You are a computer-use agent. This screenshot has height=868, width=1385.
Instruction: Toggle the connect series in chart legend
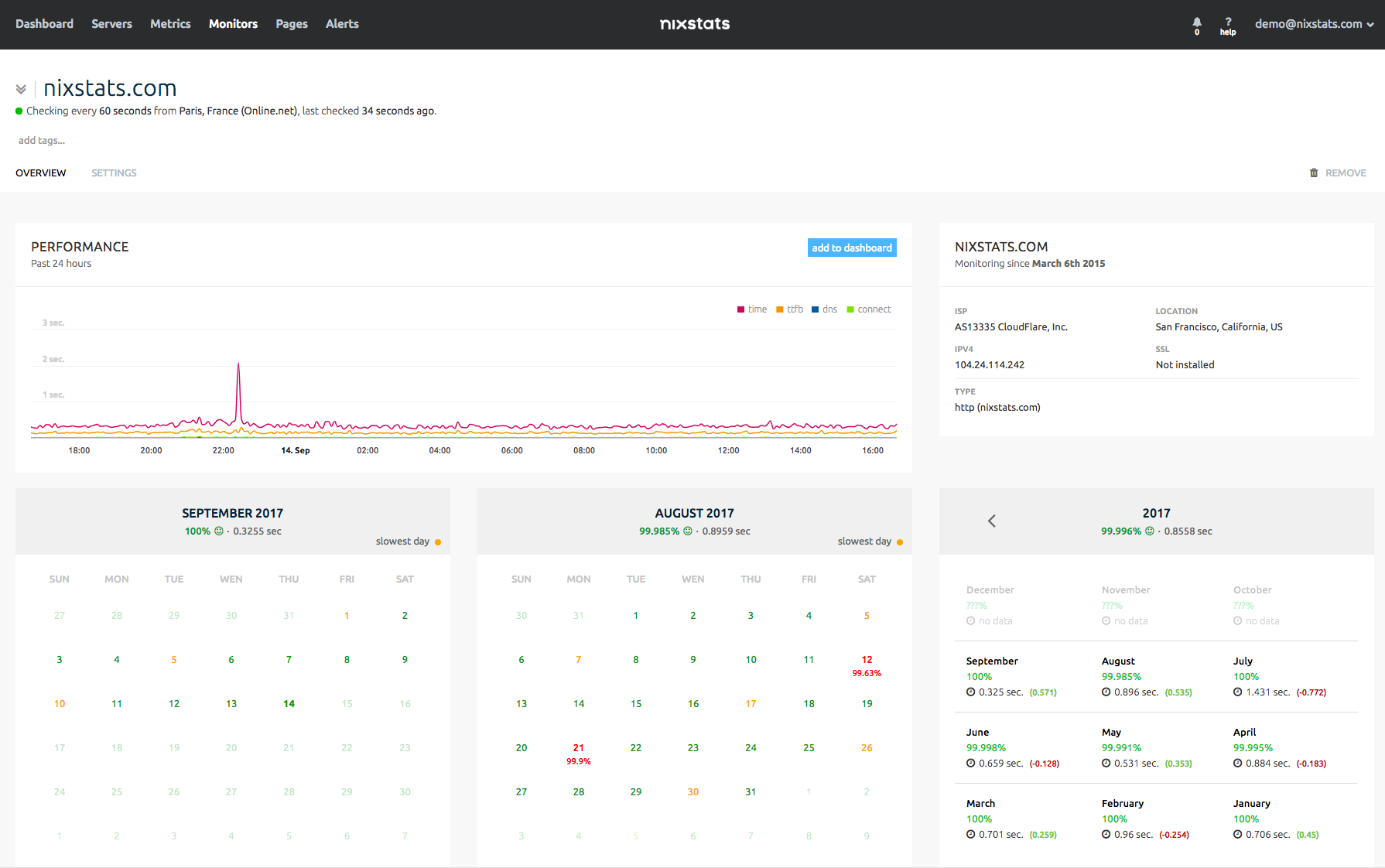pos(869,309)
